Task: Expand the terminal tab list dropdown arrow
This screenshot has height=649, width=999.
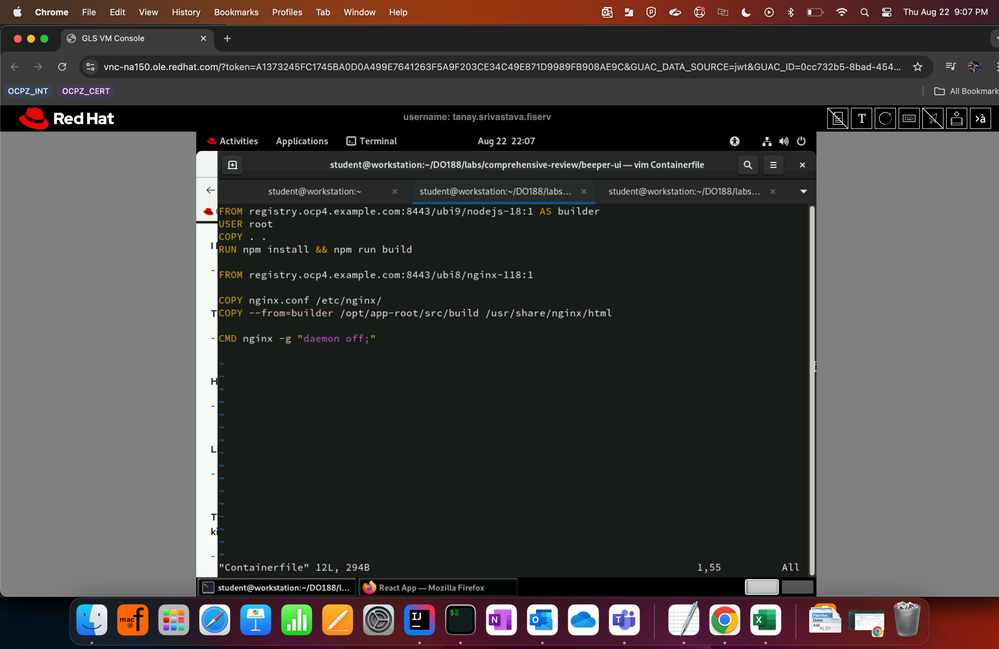Action: coord(803,191)
